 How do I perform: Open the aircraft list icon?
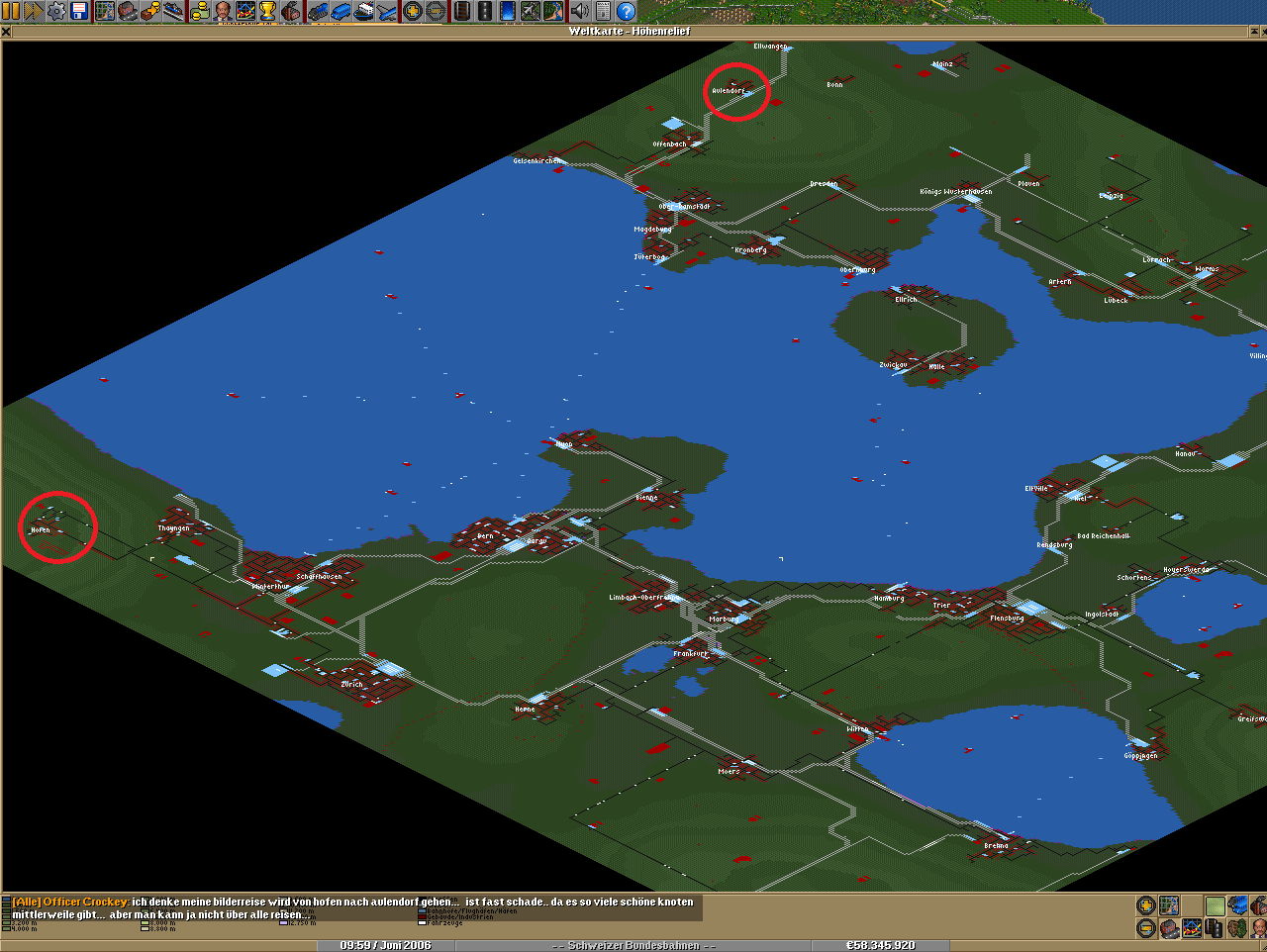tap(386, 11)
